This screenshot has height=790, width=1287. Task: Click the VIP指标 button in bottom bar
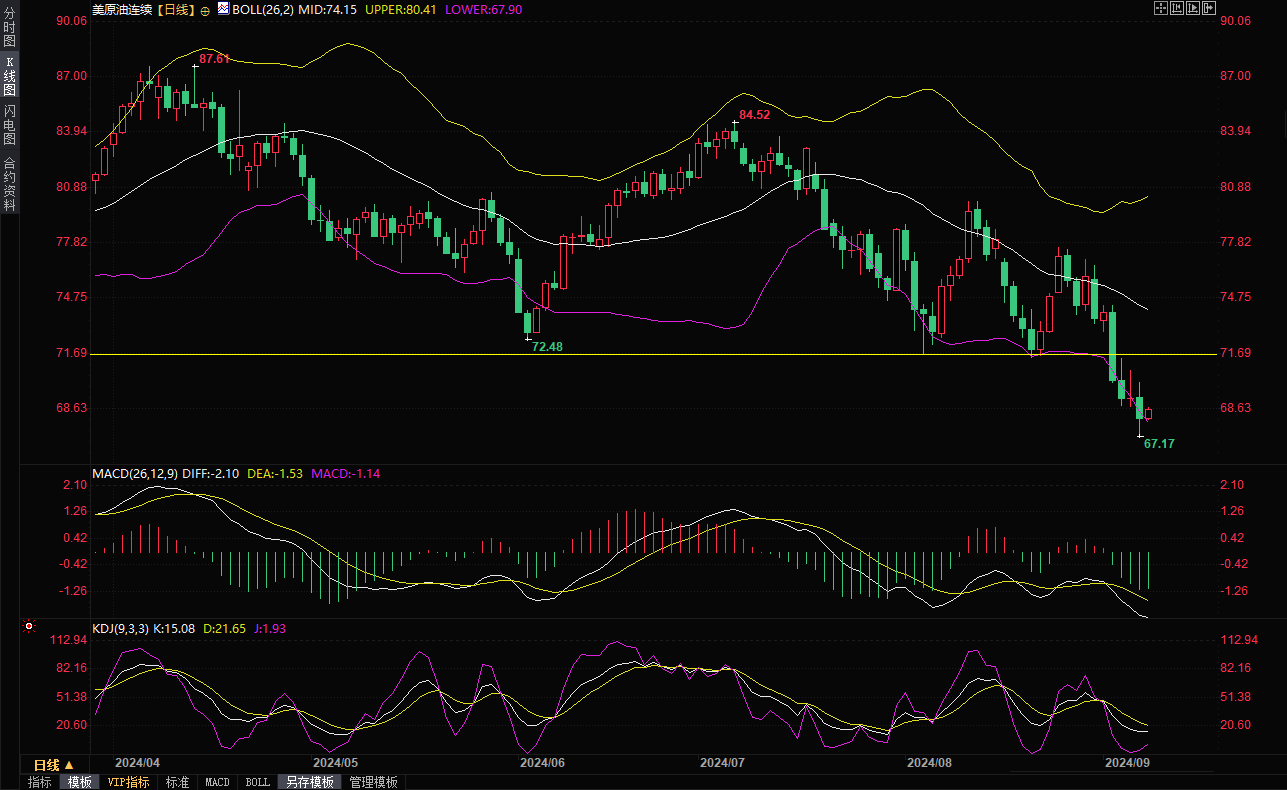(x=129, y=782)
